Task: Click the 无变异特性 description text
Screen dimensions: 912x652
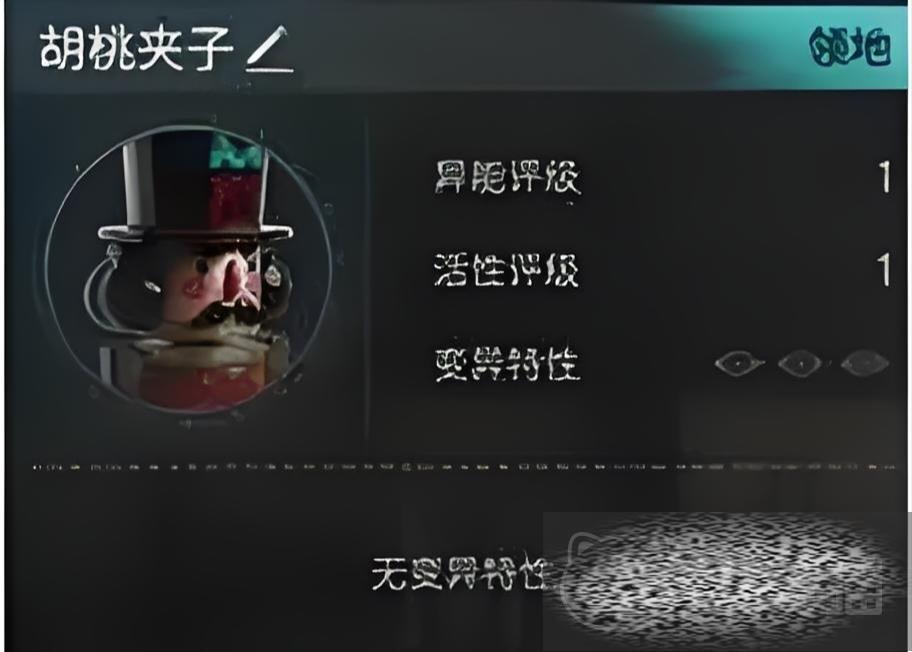Action: [458, 572]
